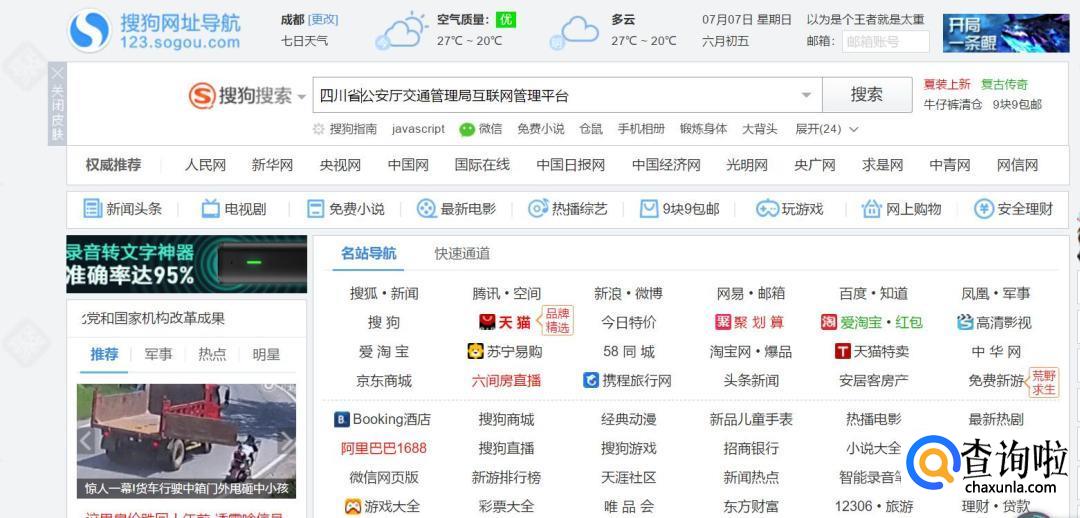Select the 明星 news tab
Viewport: 1080px width, 518px height.
[266, 354]
